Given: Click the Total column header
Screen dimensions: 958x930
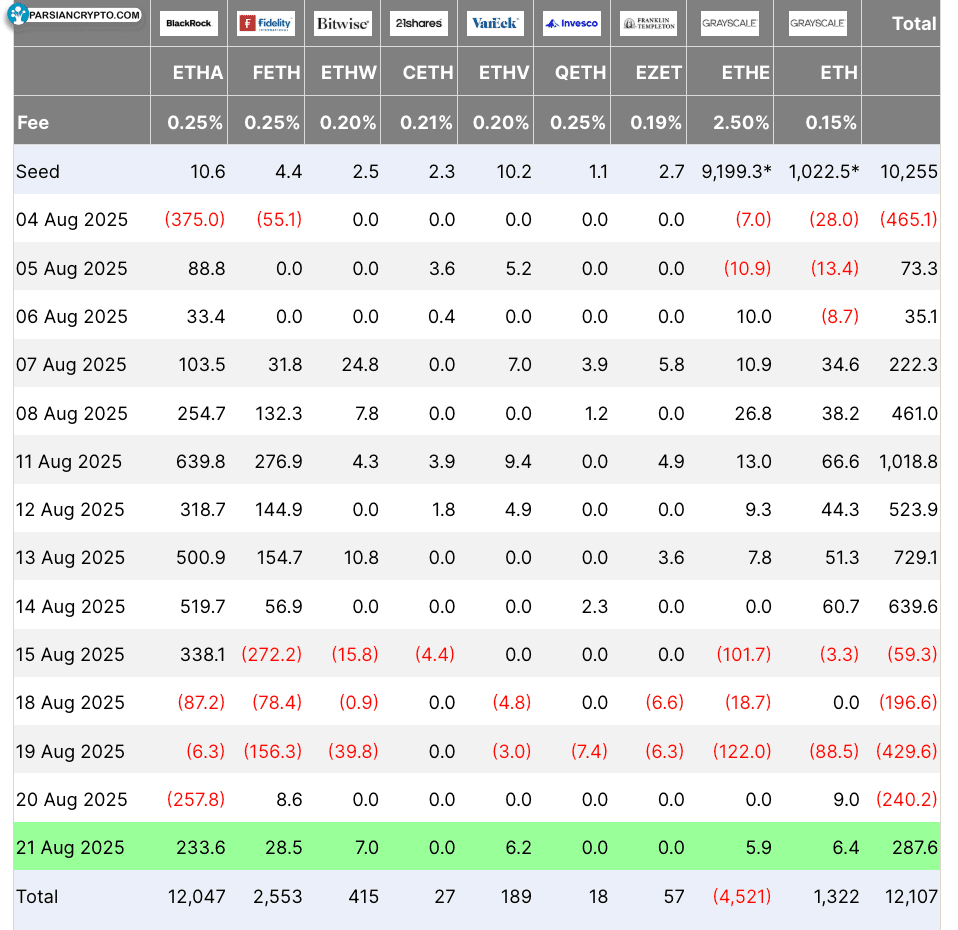Looking at the screenshot, I should (x=913, y=24).
